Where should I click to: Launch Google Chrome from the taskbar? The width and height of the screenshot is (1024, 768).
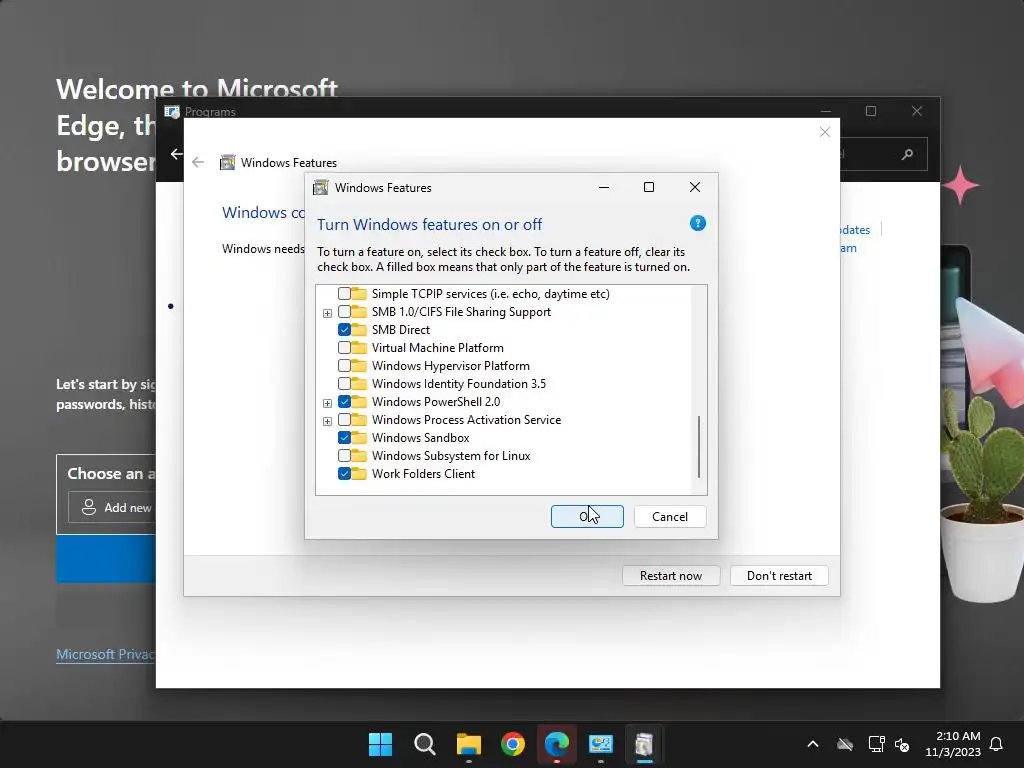point(513,744)
